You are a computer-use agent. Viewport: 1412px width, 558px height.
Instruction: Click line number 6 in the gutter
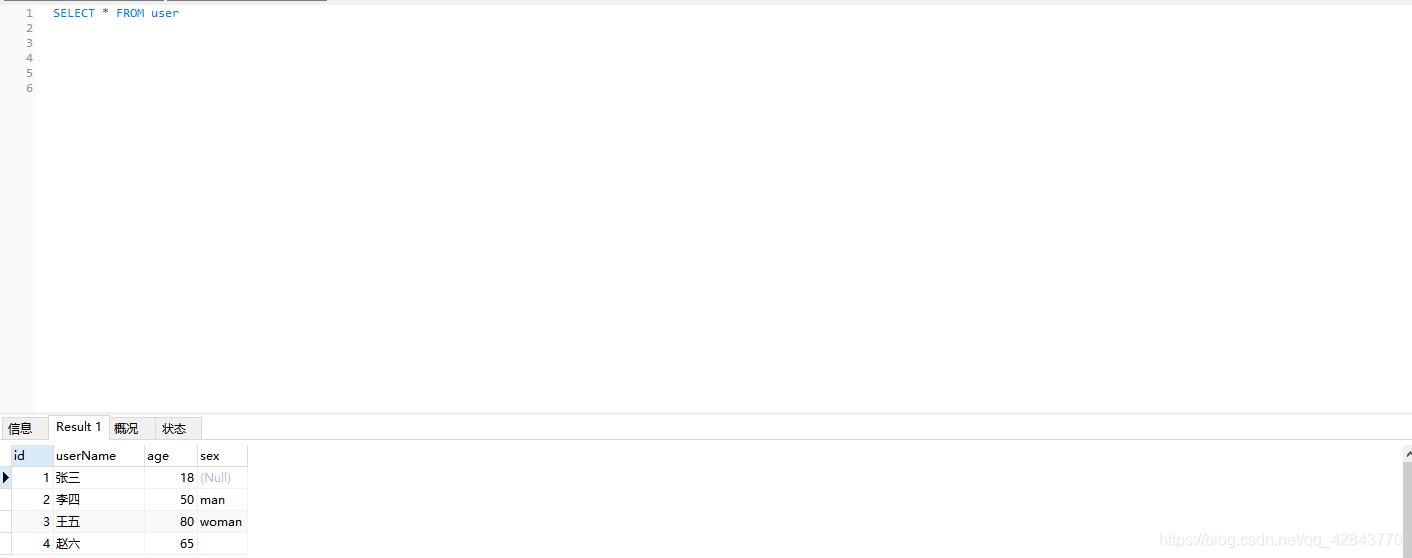(x=29, y=88)
